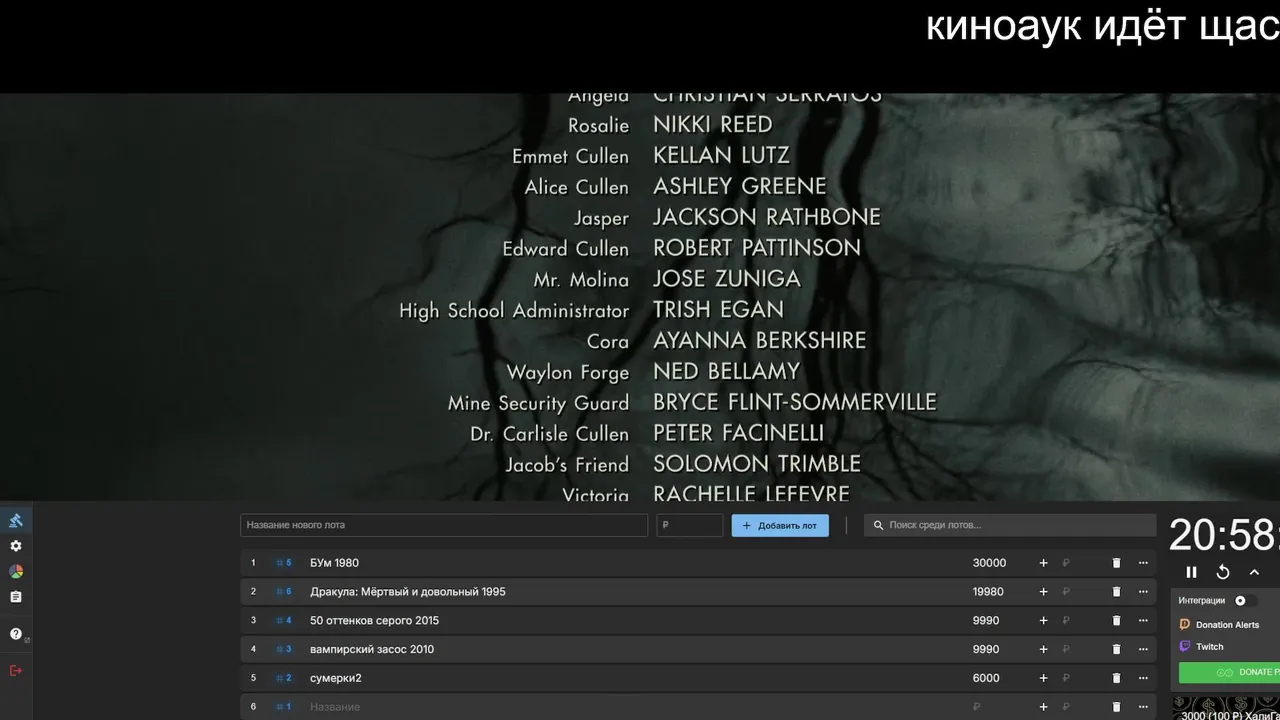Click the red logout icon in sidebar
Viewport: 1280px width, 720px height.
[16, 670]
